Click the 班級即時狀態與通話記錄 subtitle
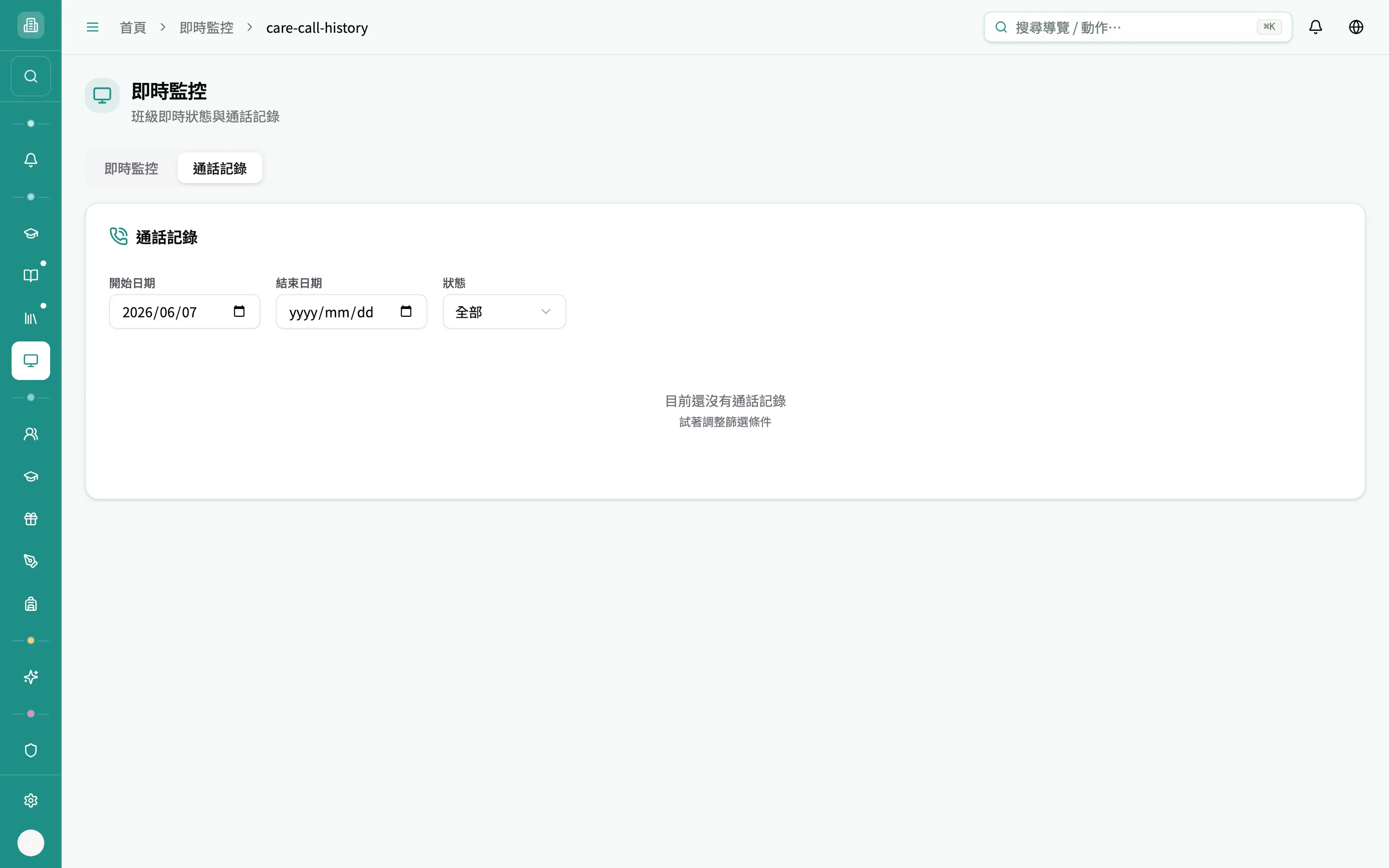1389x868 pixels. [x=205, y=117]
